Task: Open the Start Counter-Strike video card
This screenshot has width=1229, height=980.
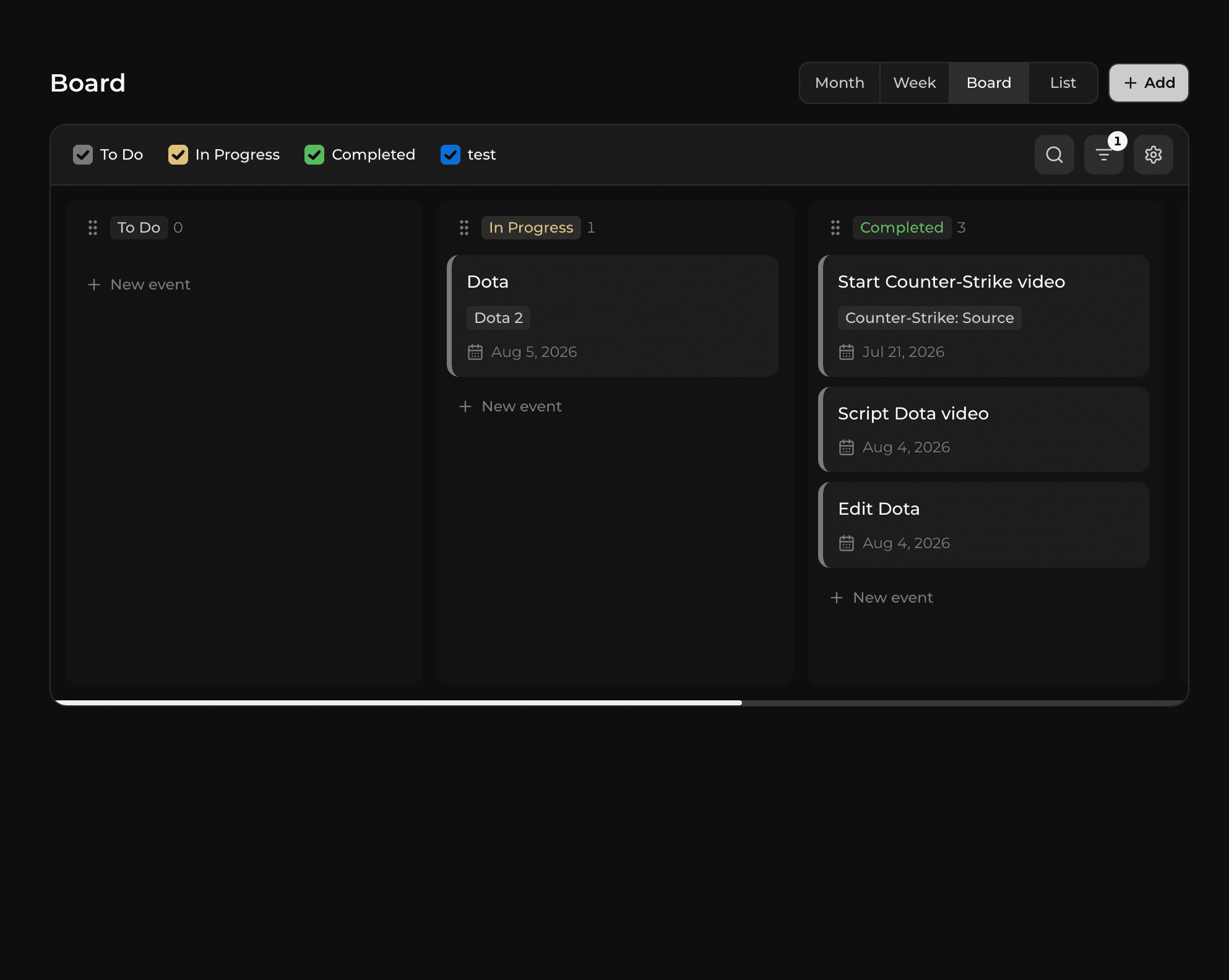Action: [x=984, y=316]
